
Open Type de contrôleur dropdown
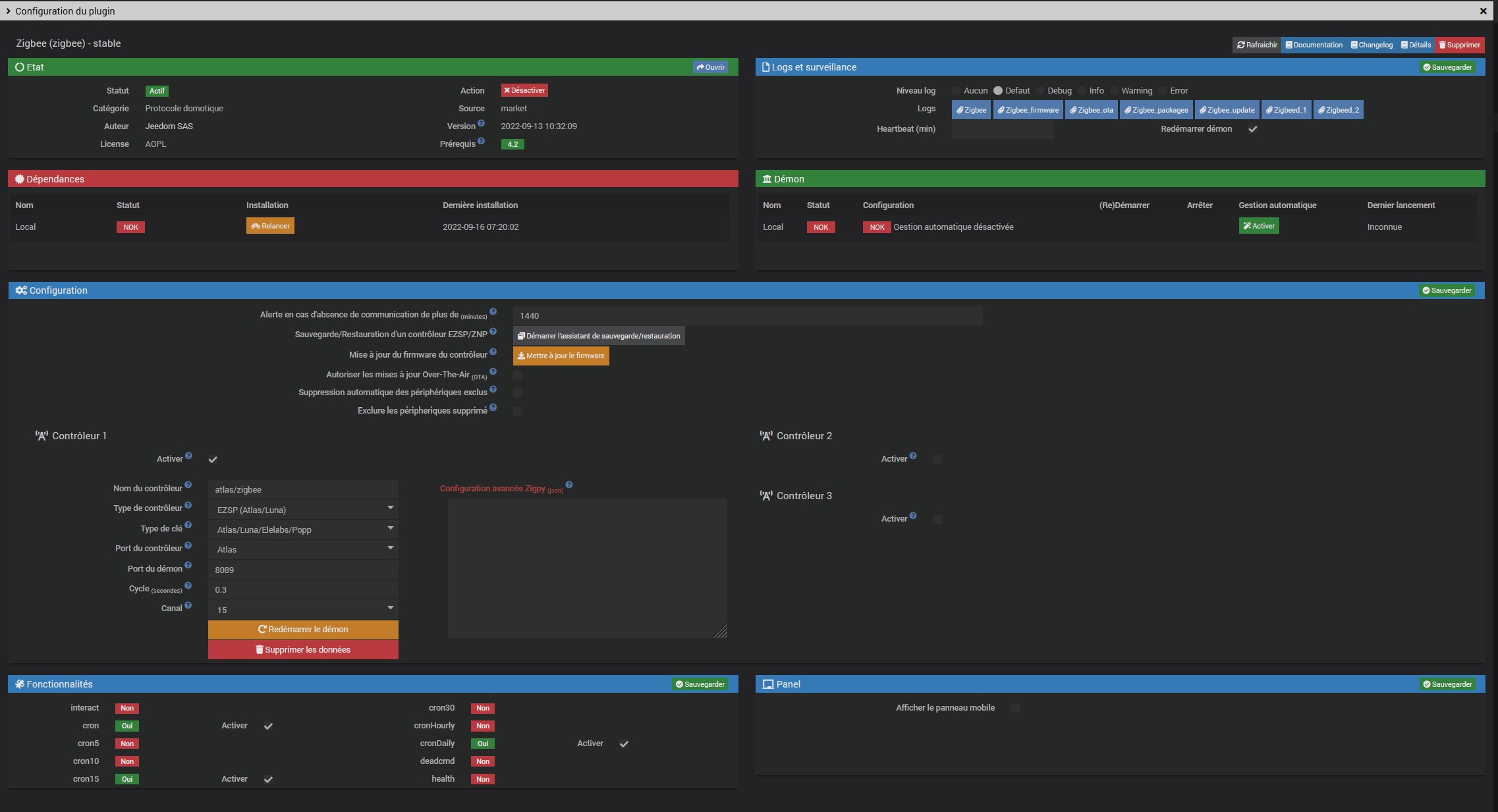pyautogui.click(x=303, y=509)
